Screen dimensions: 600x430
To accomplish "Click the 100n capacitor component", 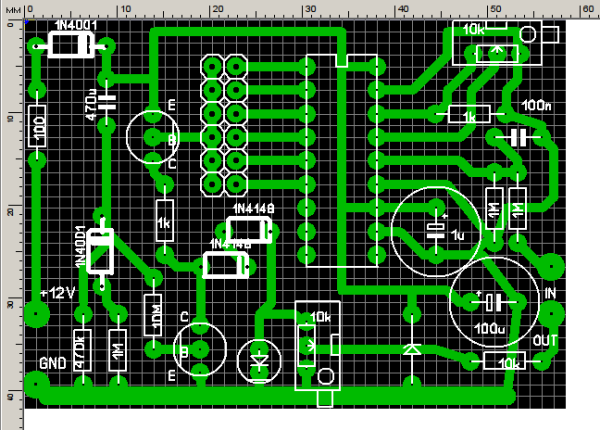I will tap(519, 137).
